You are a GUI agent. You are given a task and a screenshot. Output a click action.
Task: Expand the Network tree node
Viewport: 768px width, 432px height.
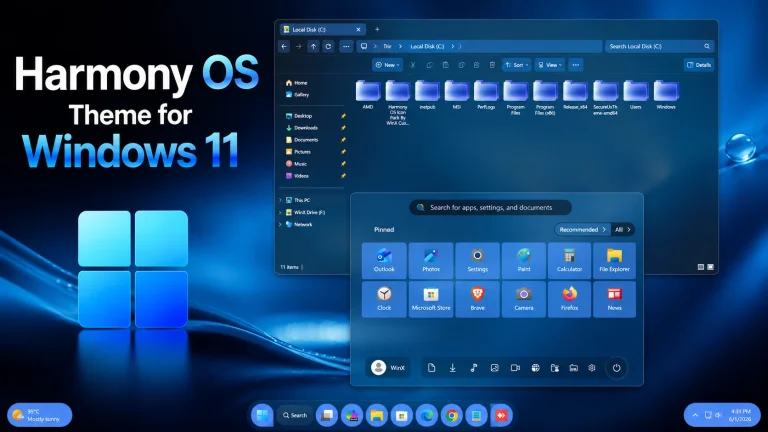point(280,224)
